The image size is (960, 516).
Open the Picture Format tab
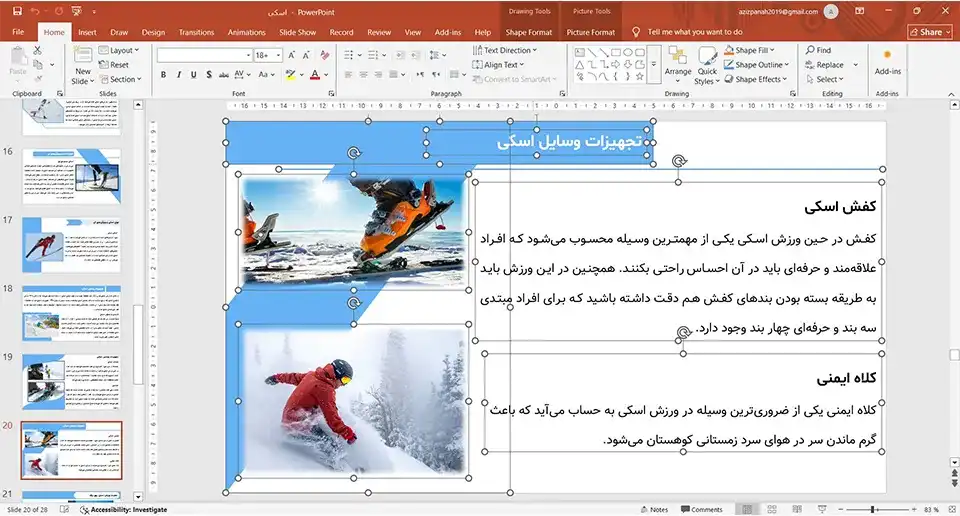click(591, 32)
